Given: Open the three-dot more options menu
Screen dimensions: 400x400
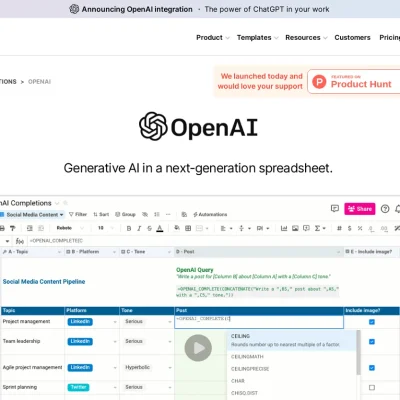Looking at the screenshot, I should [168, 214].
